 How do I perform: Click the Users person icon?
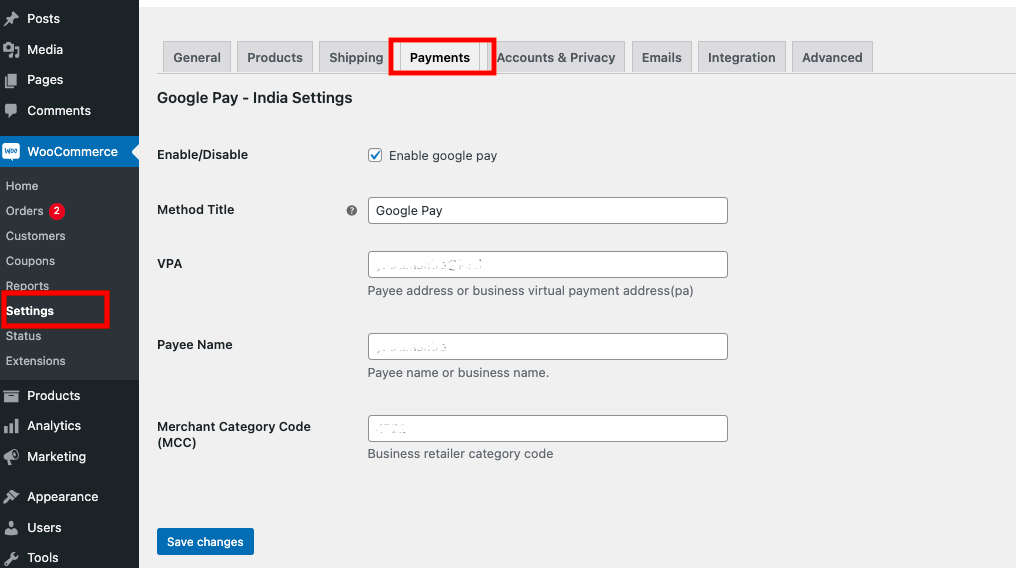11,528
